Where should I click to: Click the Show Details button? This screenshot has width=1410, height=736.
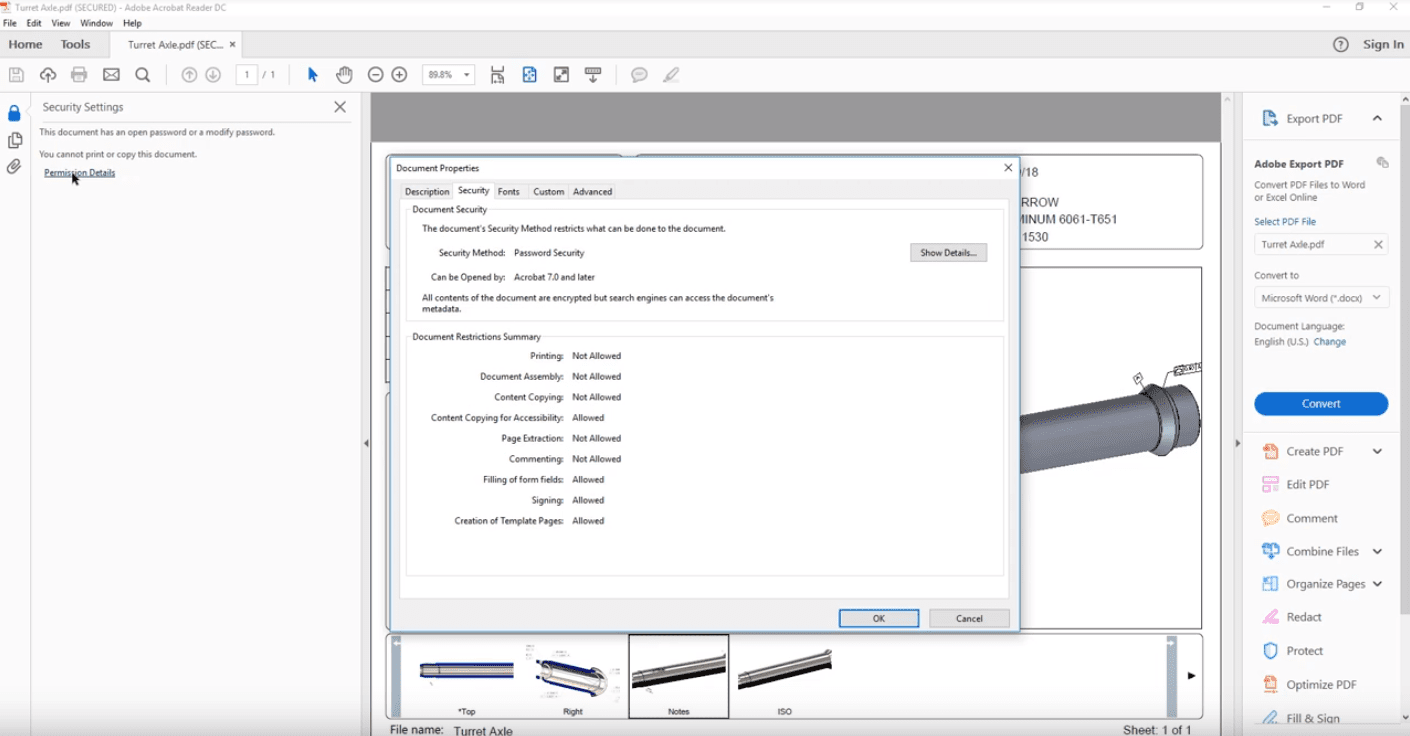948,253
